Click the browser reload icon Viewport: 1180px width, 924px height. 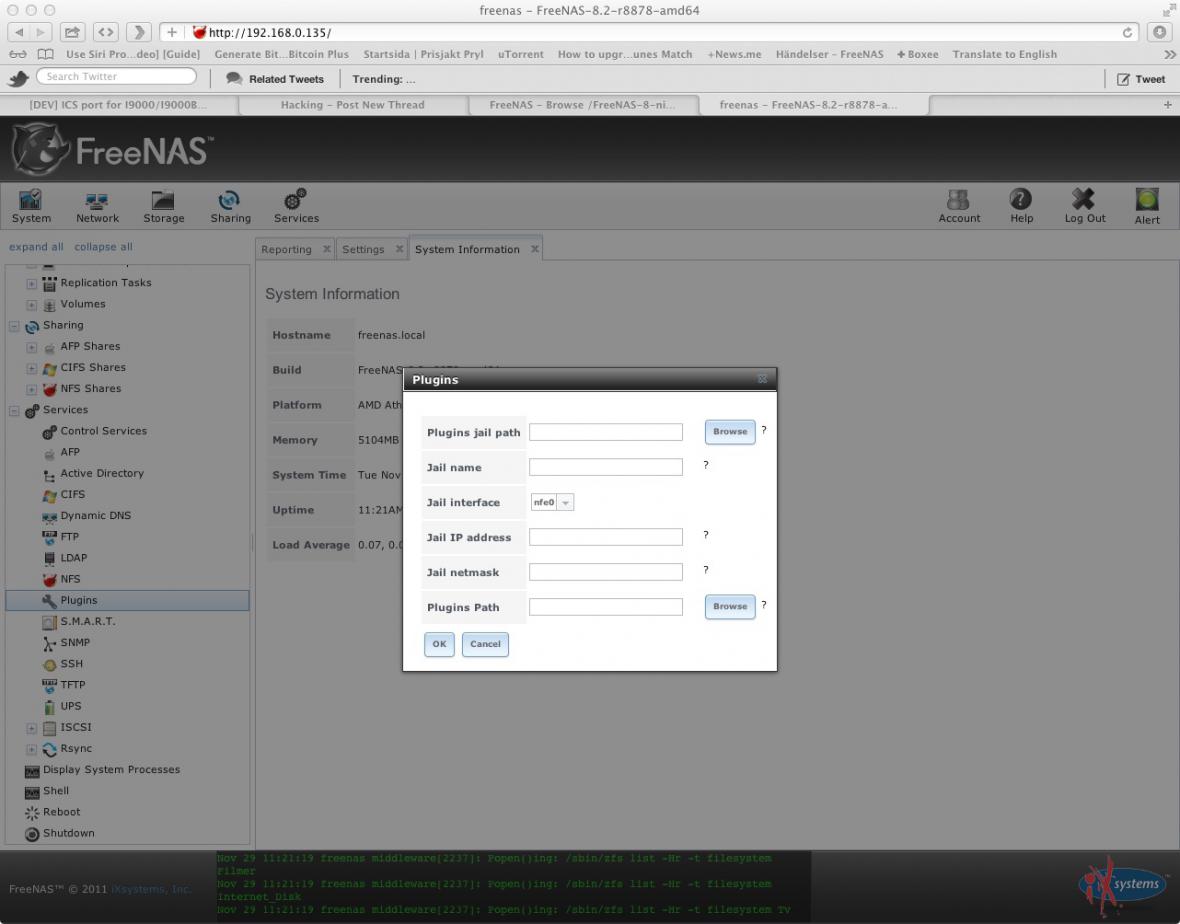[1127, 32]
